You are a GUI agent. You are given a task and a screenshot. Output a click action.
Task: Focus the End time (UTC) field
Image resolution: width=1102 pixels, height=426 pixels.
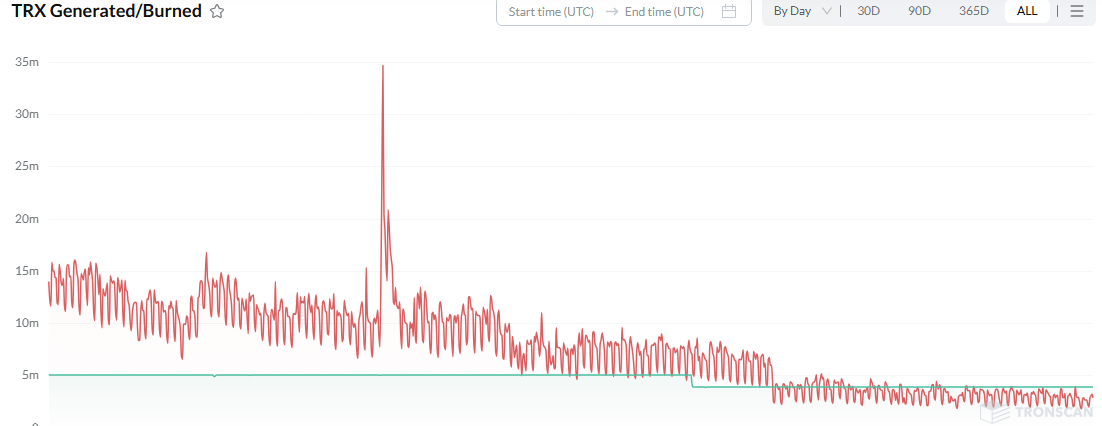pyautogui.click(x=664, y=11)
